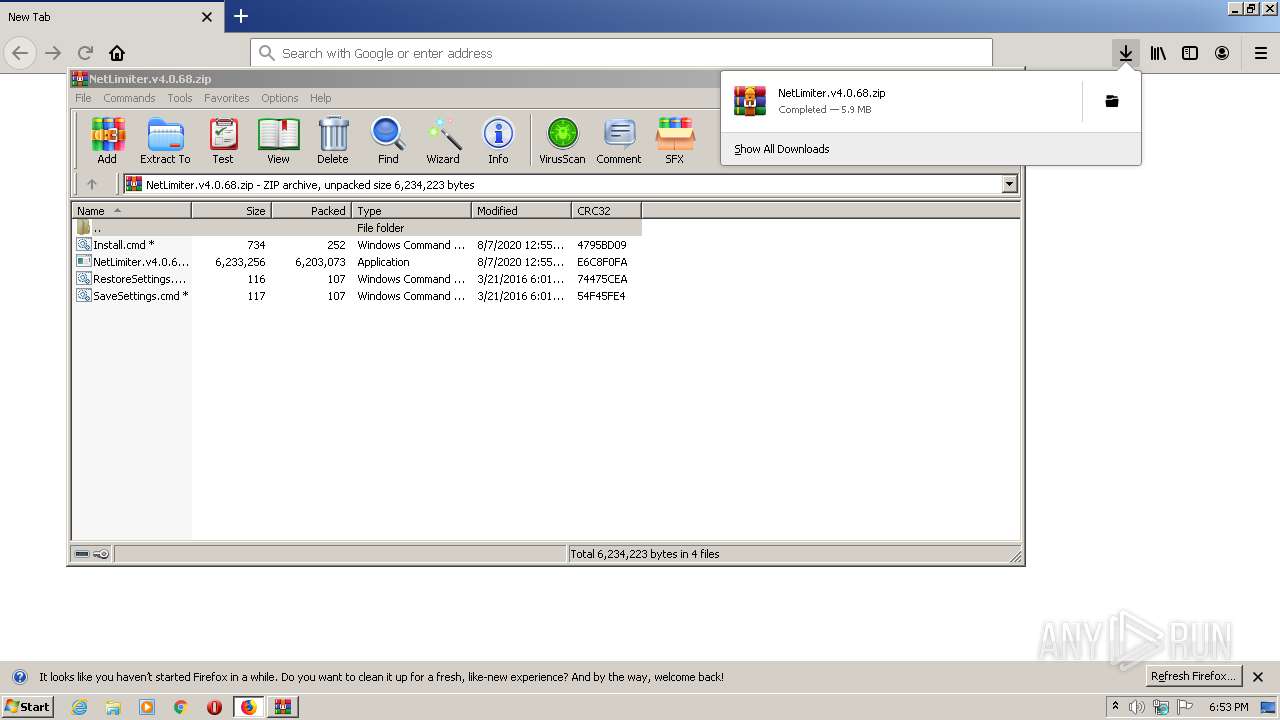
Task: Click the taskbar clock showing 6:53 PM
Action: point(1228,707)
